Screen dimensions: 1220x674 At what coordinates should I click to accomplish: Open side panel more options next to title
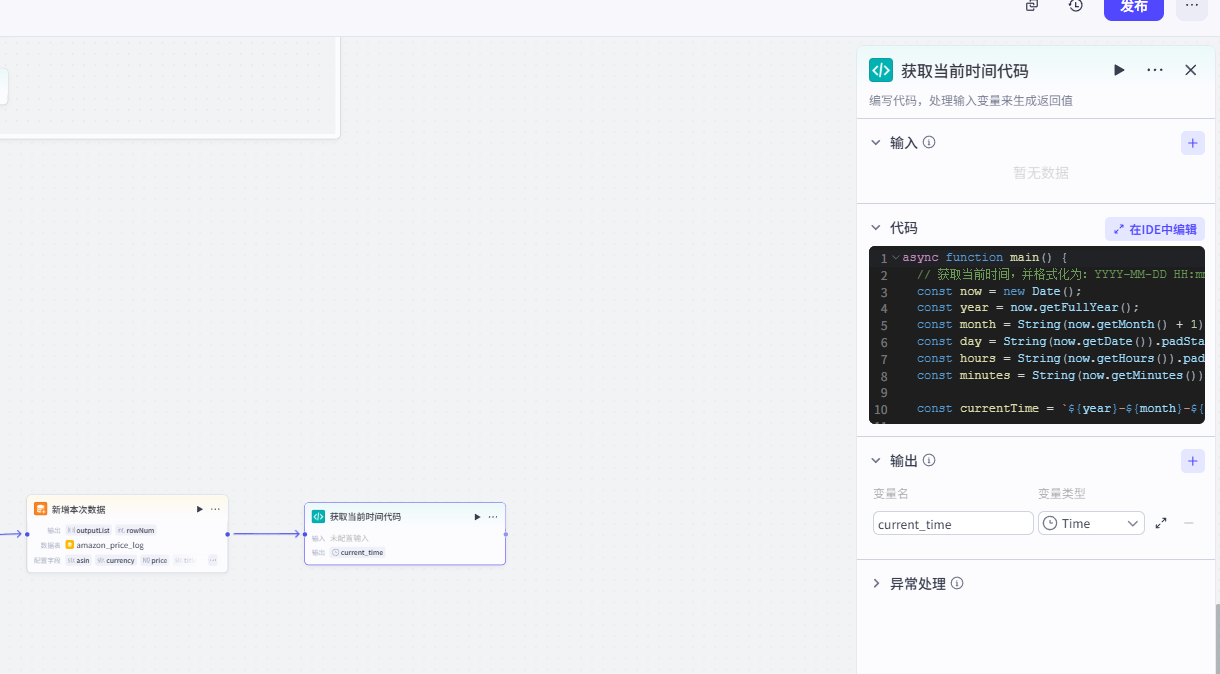(x=1155, y=70)
